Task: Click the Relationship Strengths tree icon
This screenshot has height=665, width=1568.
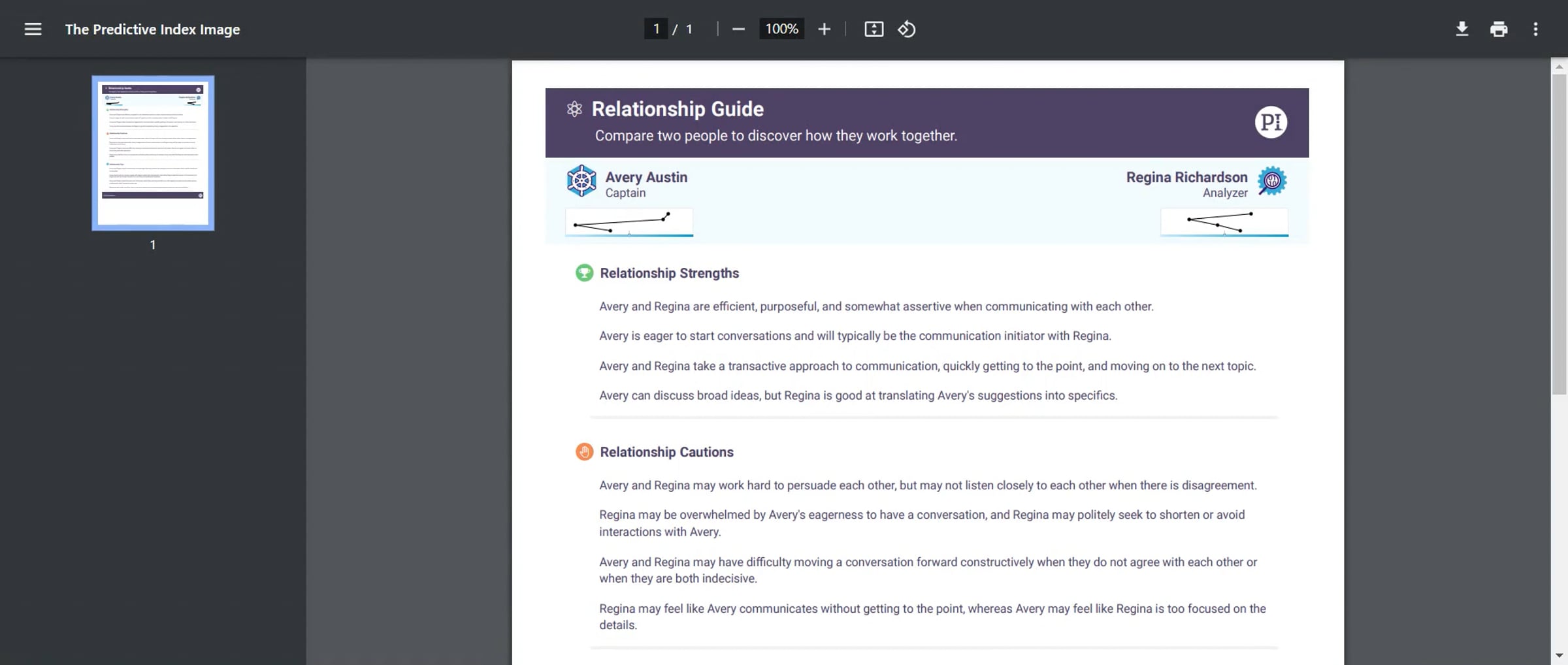Action: (x=584, y=273)
